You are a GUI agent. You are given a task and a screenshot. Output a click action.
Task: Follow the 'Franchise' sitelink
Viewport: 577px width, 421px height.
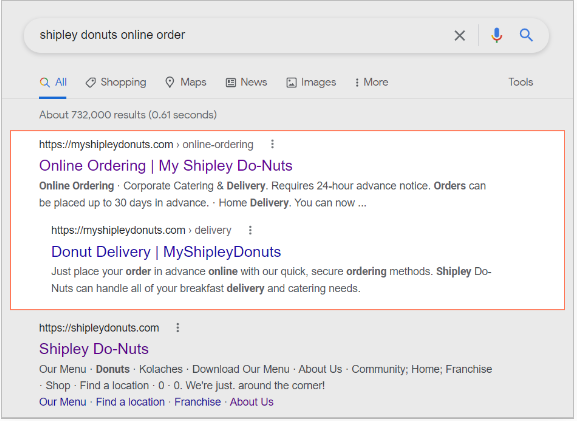(198, 402)
